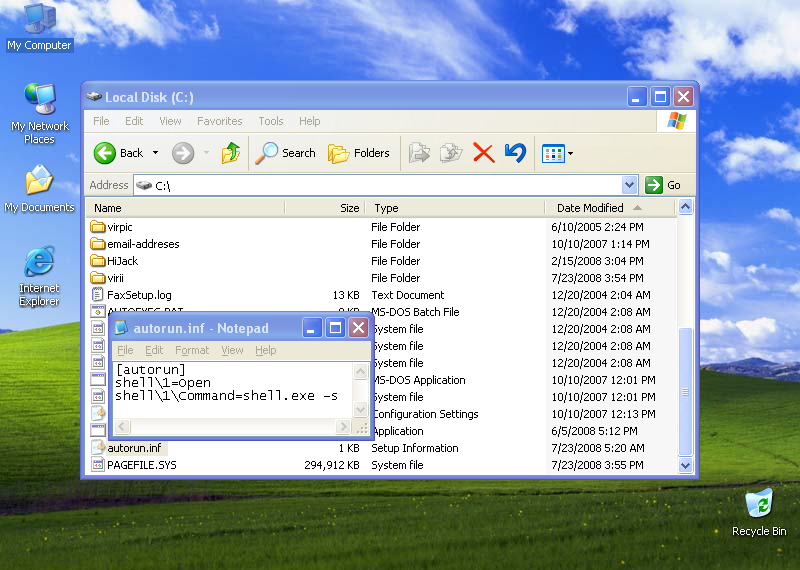This screenshot has height=570, width=800.
Task: Open Notepad's Help menu
Action: pos(265,350)
